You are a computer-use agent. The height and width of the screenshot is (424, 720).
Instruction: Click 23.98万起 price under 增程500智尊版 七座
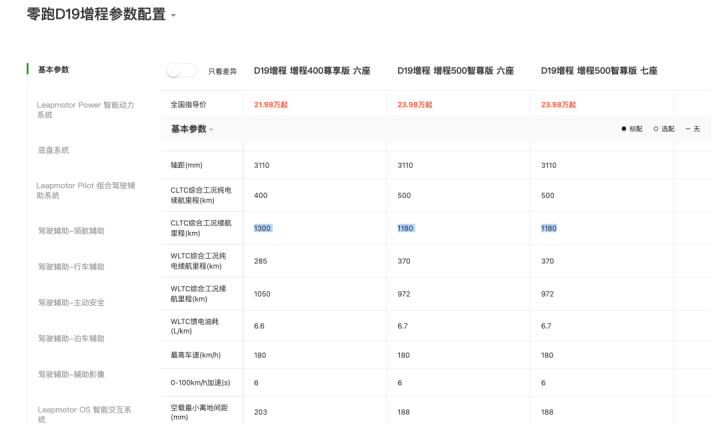(x=558, y=105)
